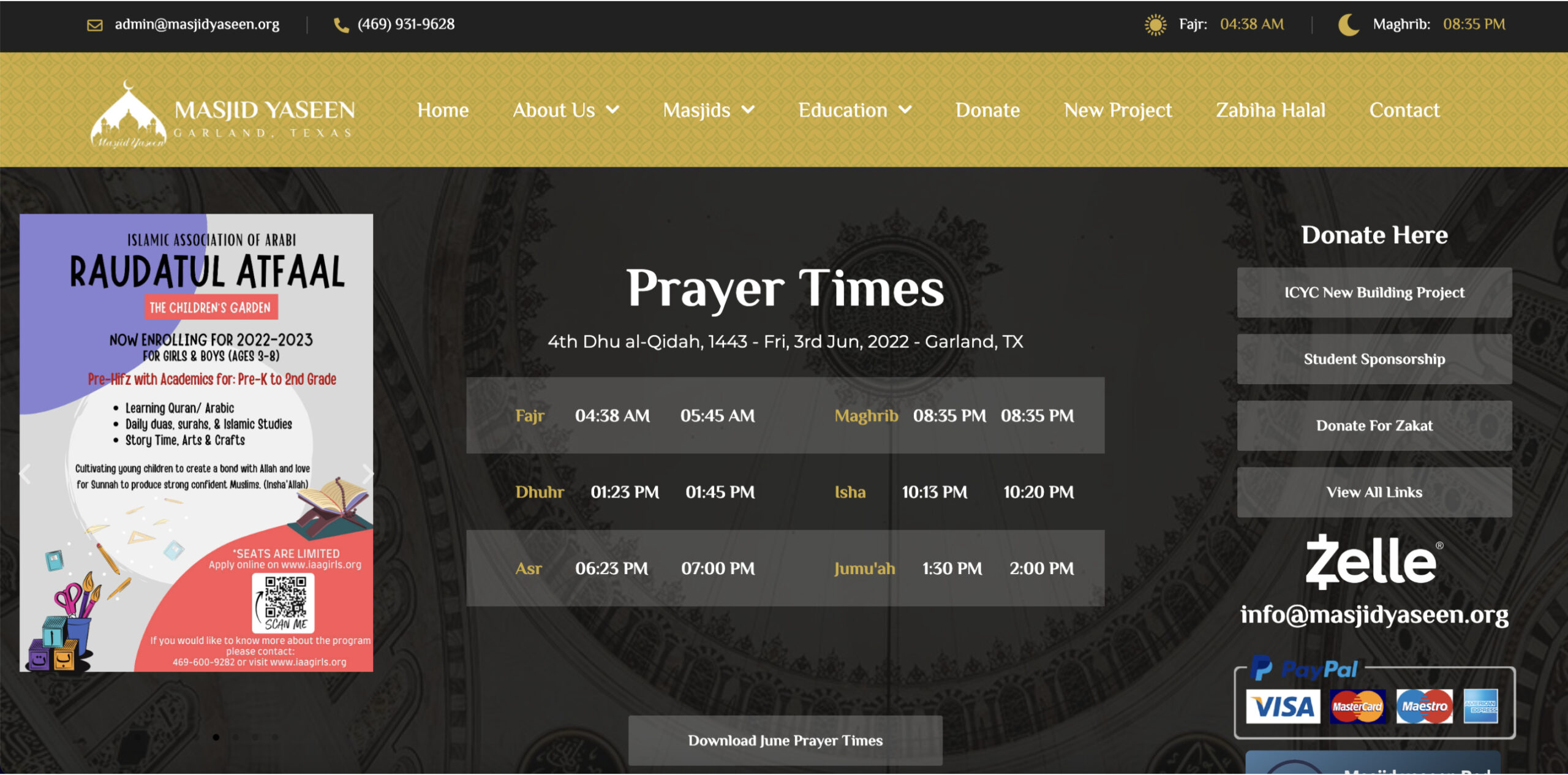This screenshot has width=1568, height=775.
Task: Go to previous slide with left arrow
Action: (x=25, y=473)
